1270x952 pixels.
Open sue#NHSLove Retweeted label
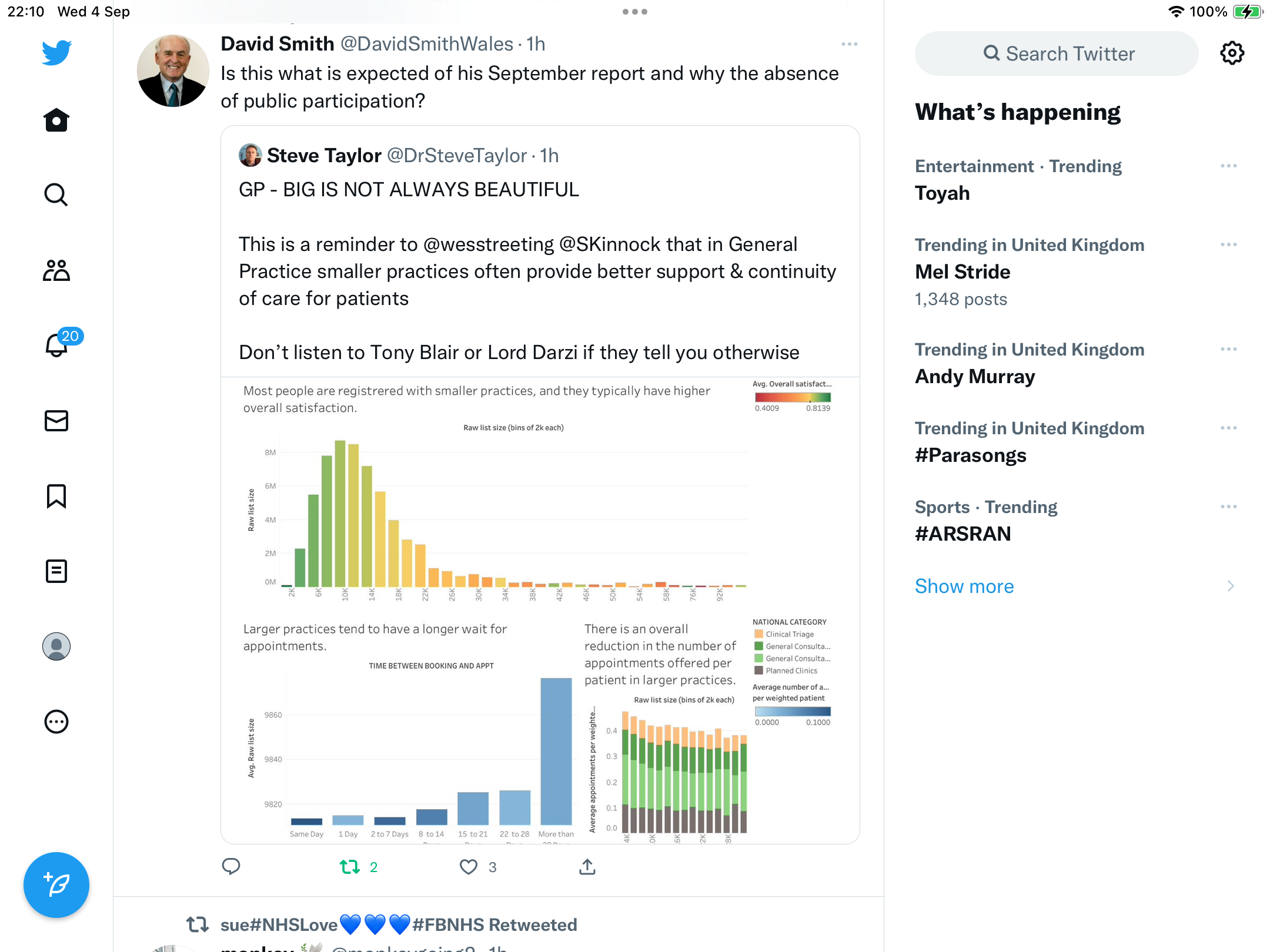coord(399,924)
